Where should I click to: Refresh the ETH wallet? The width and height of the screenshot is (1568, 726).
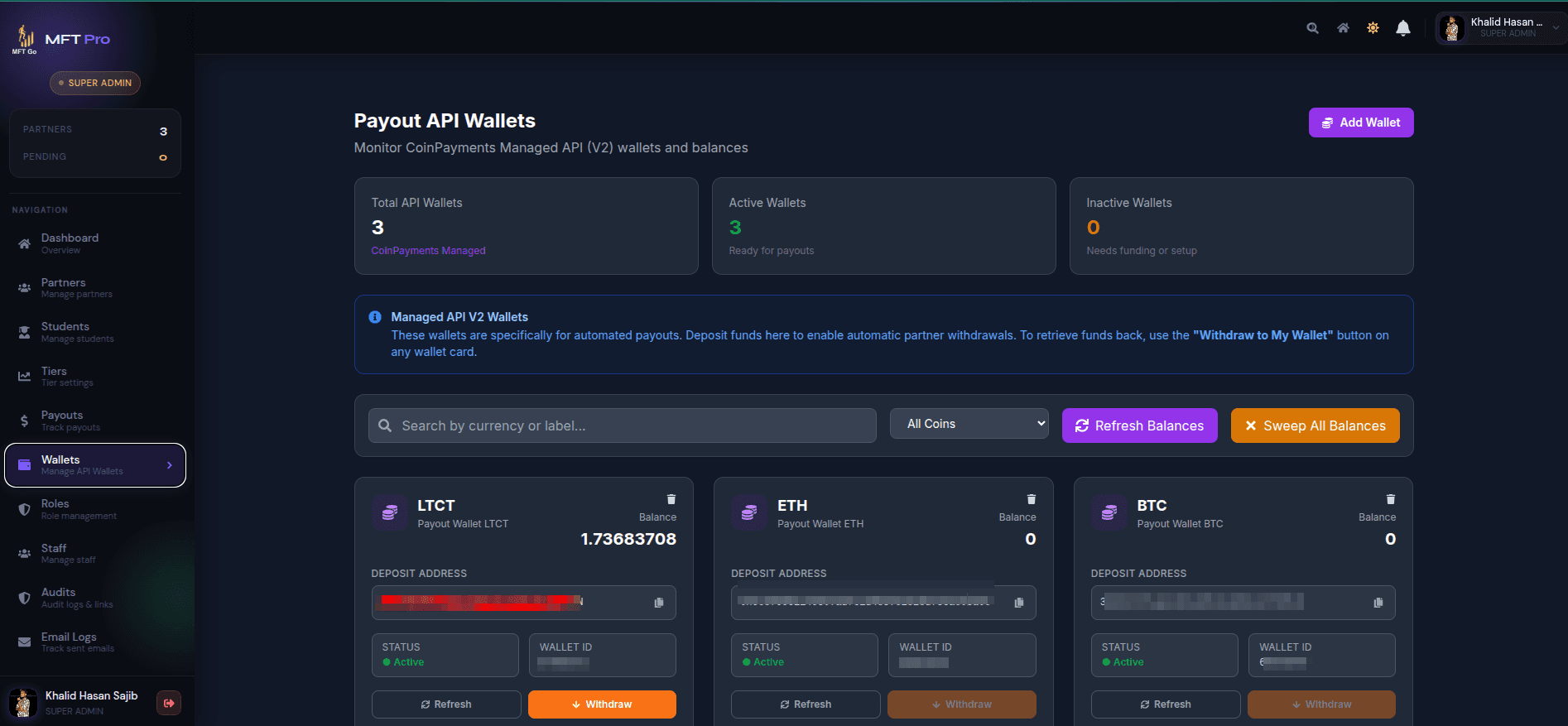coord(806,704)
